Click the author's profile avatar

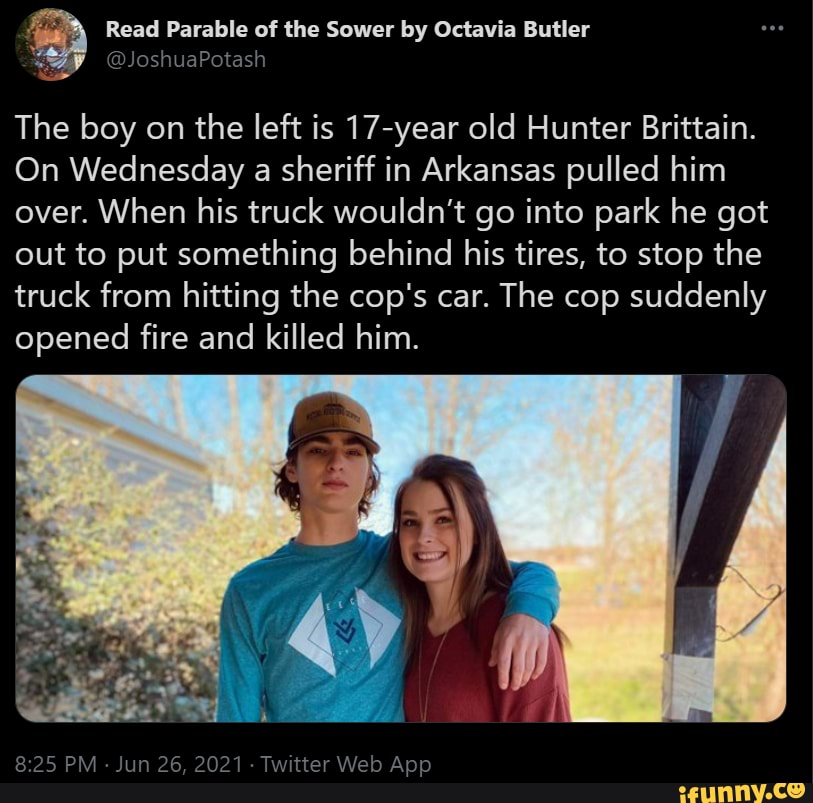point(51,45)
